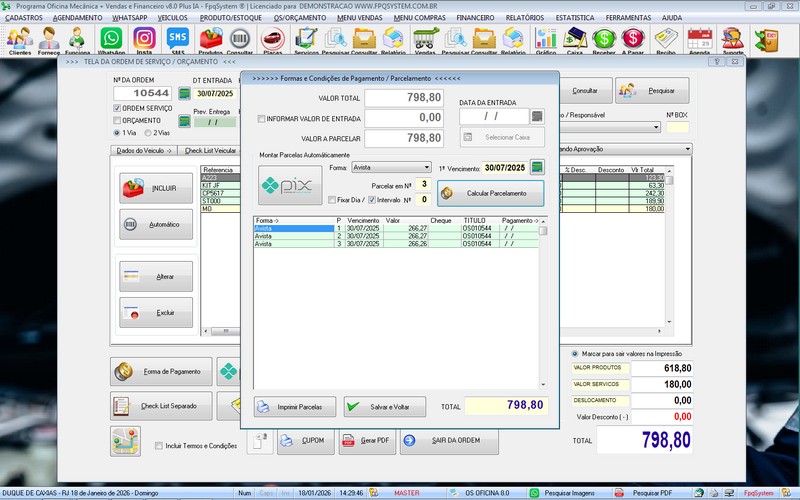The image size is (800, 500).
Task: Open the WhatsApp toolbar icon
Action: coord(111,38)
